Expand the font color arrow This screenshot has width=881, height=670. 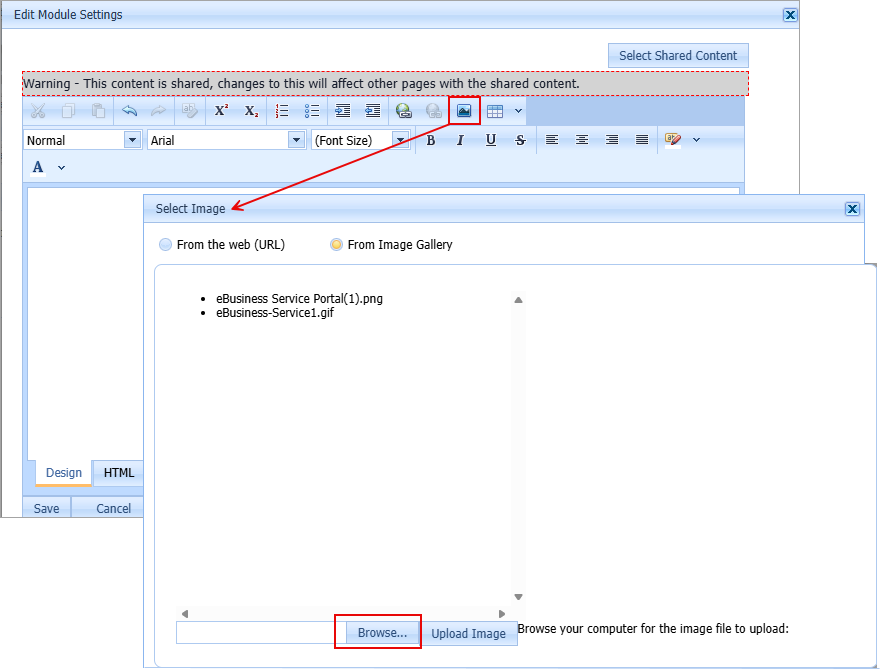tap(62, 168)
